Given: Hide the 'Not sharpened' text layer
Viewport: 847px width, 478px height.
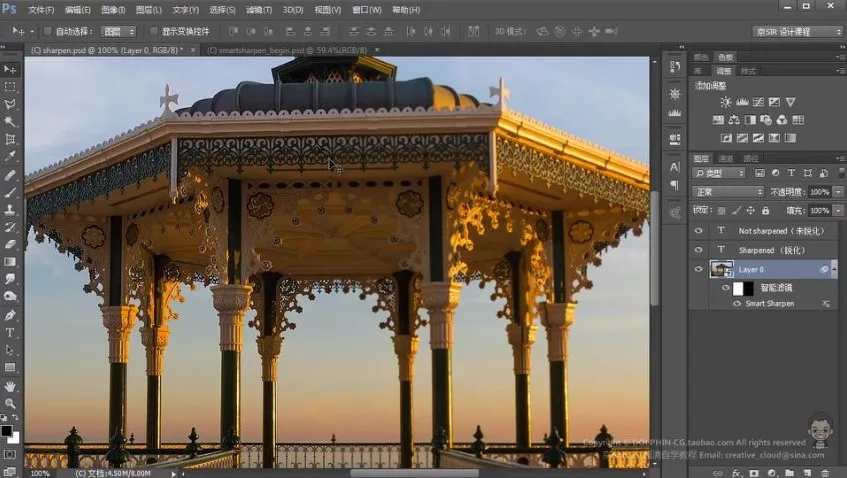Looking at the screenshot, I should click(x=699, y=231).
